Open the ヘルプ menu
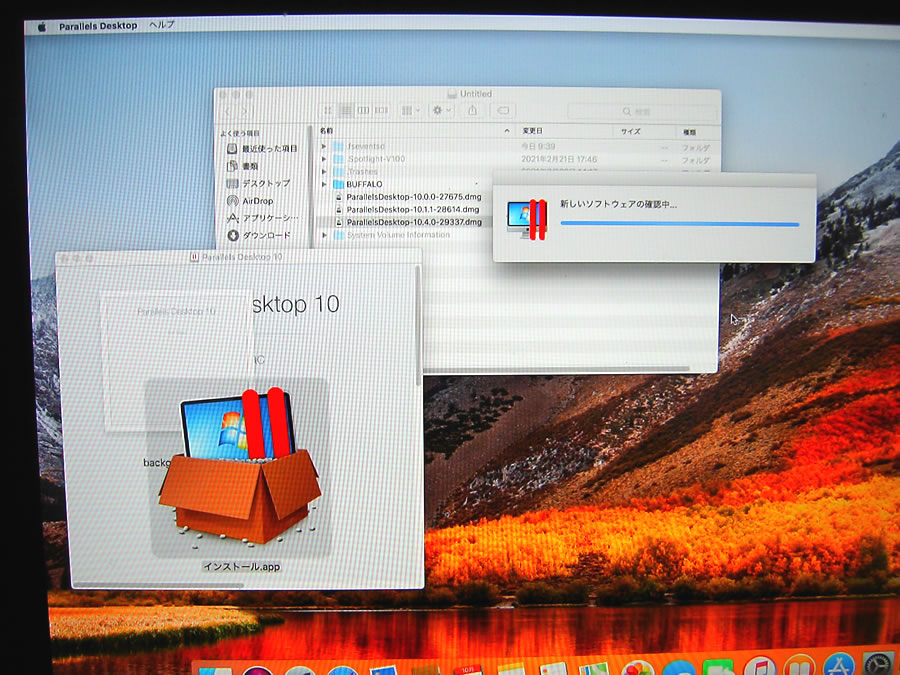The image size is (900, 675). pos(161,25)
